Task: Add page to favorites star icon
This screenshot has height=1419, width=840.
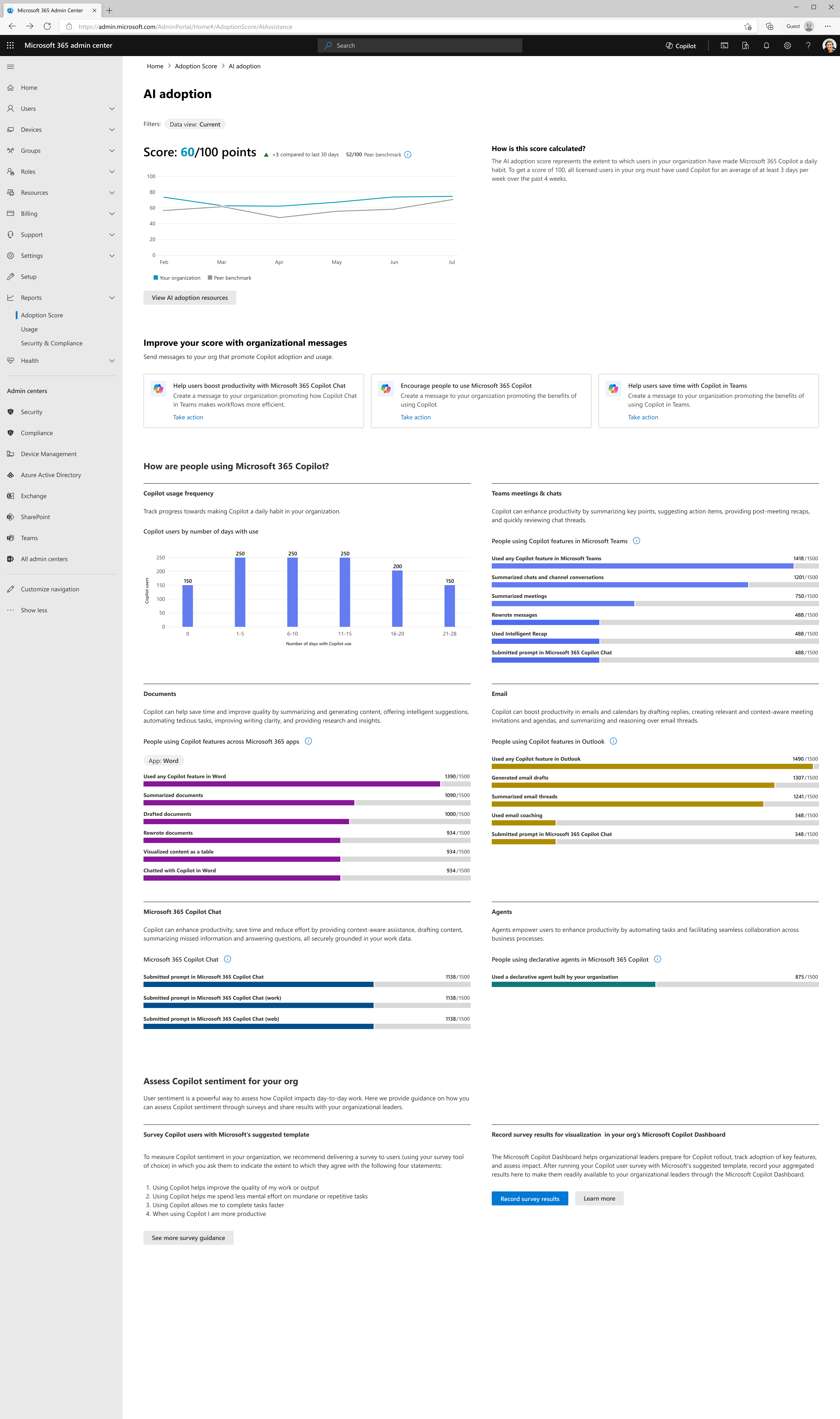Action: coord(748,27)
